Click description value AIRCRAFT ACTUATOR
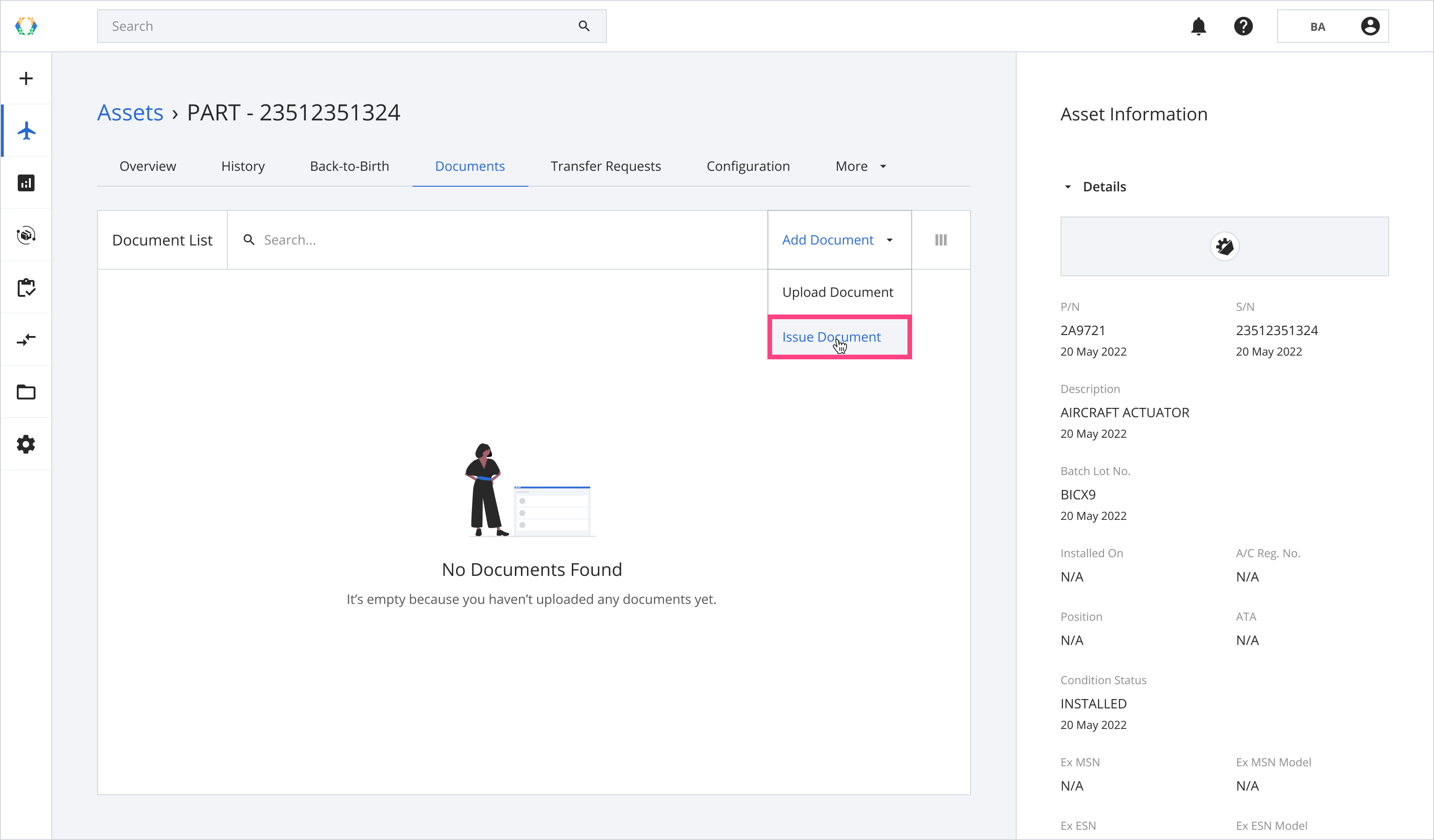Viewport: 1434px width, 840px height. tap(1125, 413)
